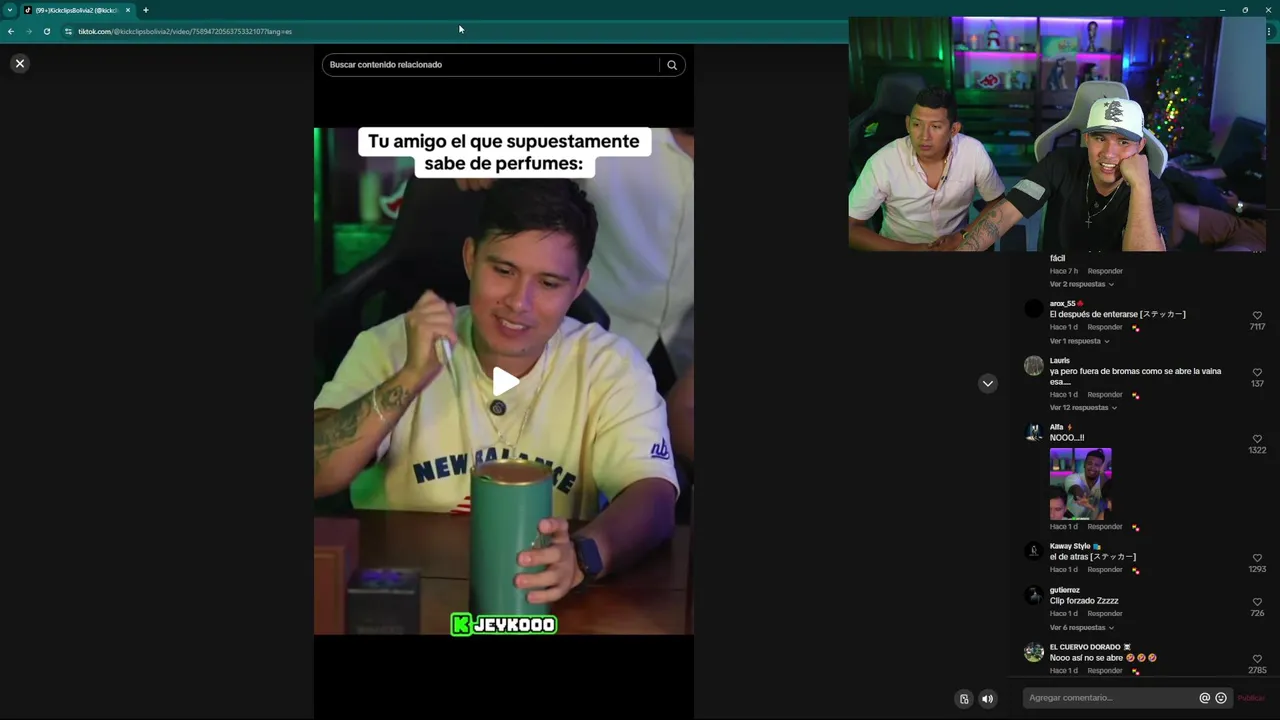Reply to Lauris's comment via Responder
Viewport: 1280px width, 720px height.
(x=1105, y=395)
